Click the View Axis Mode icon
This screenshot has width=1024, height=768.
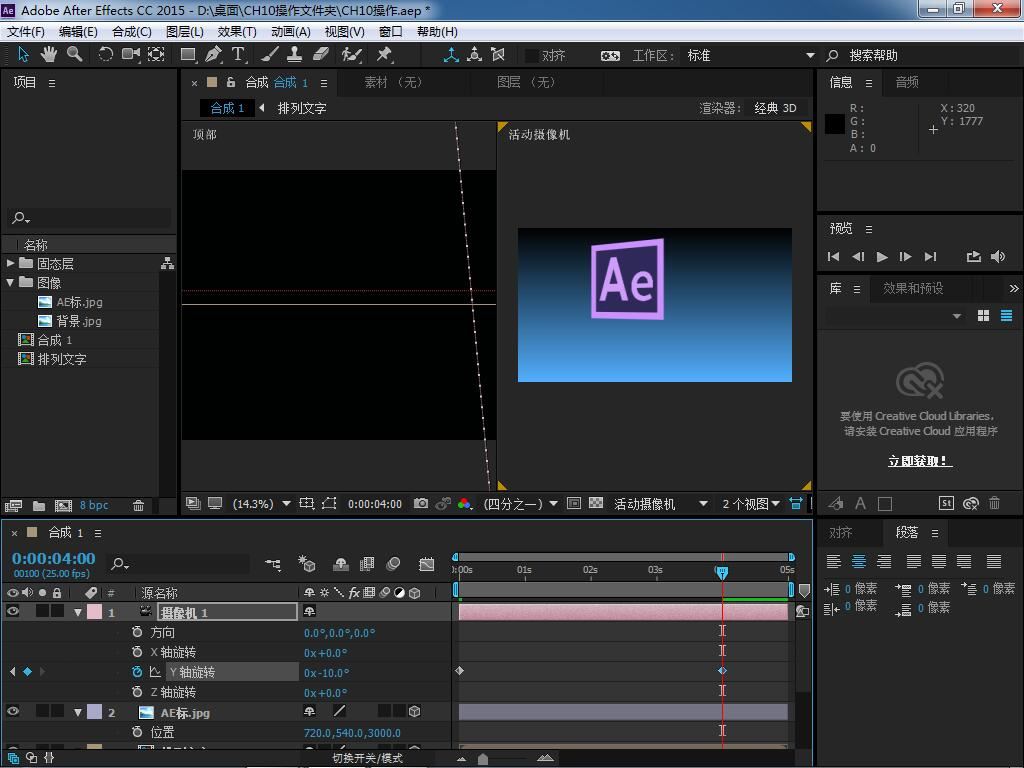click(498, 55)
